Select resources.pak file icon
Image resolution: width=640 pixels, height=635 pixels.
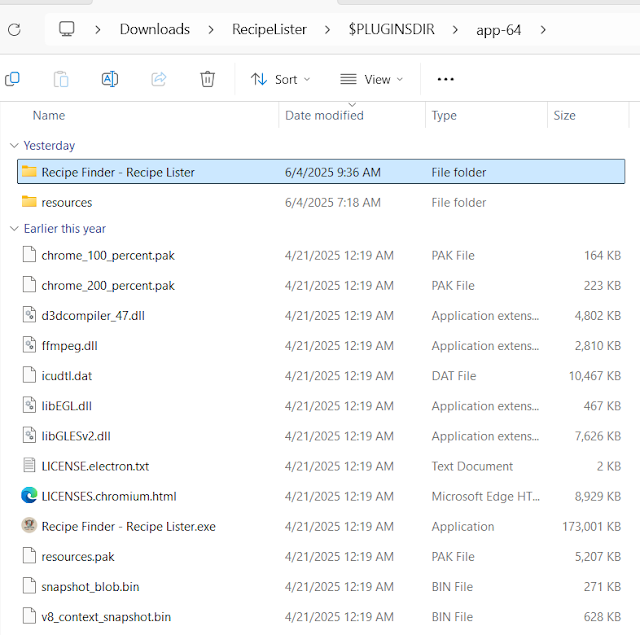(x=29, y=556)
